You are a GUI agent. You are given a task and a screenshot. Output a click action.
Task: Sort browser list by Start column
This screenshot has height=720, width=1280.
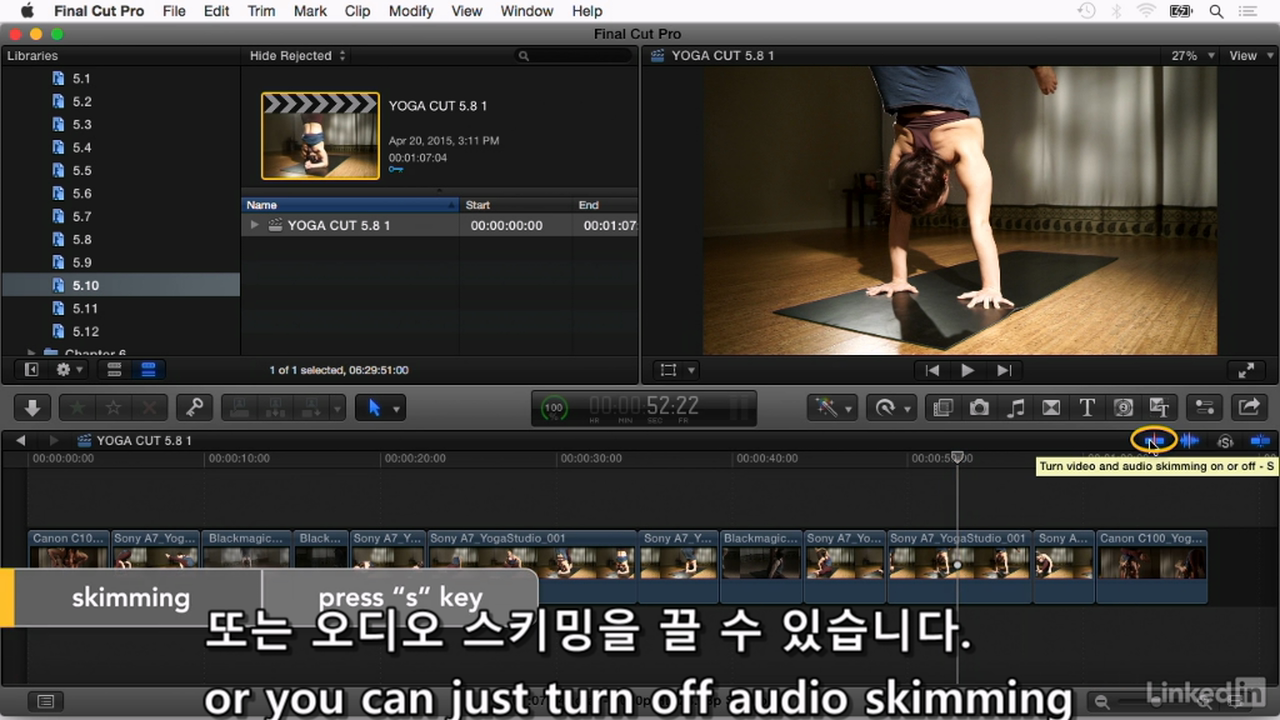coord(515,205)
